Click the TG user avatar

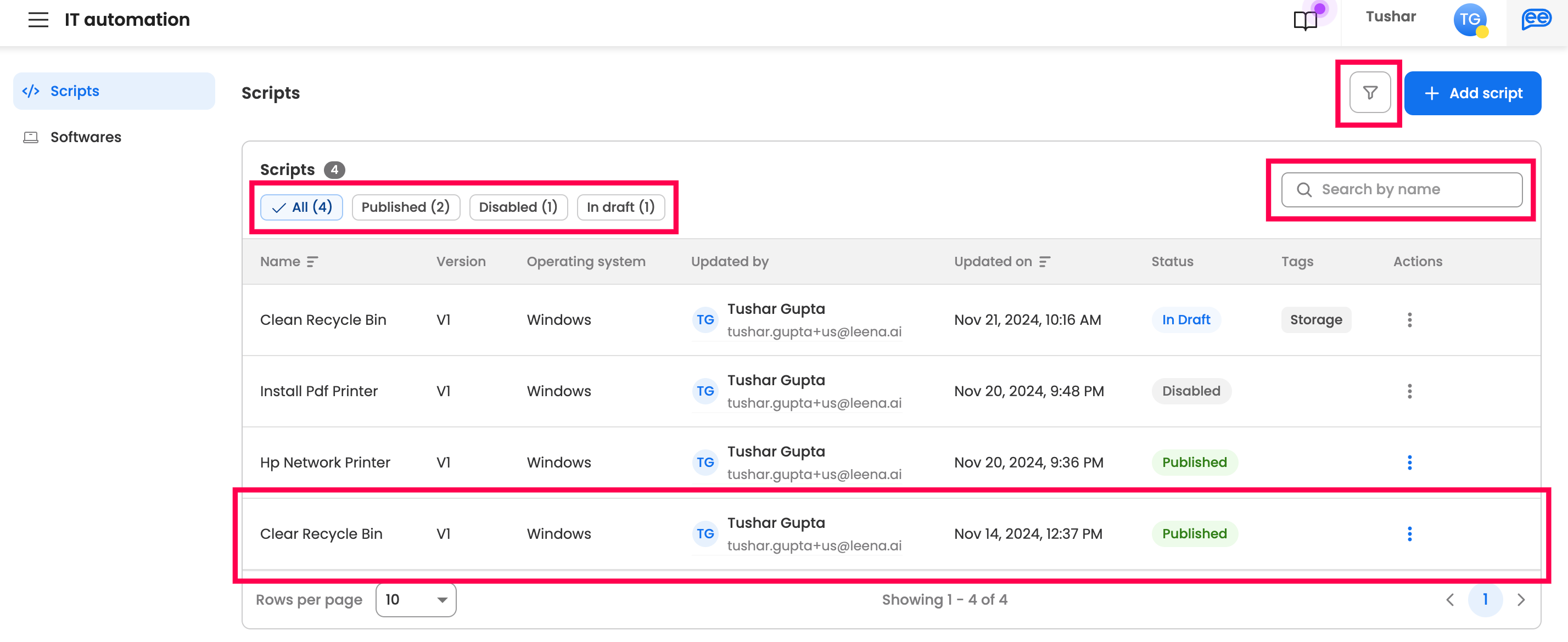(x=1469, y=19)
